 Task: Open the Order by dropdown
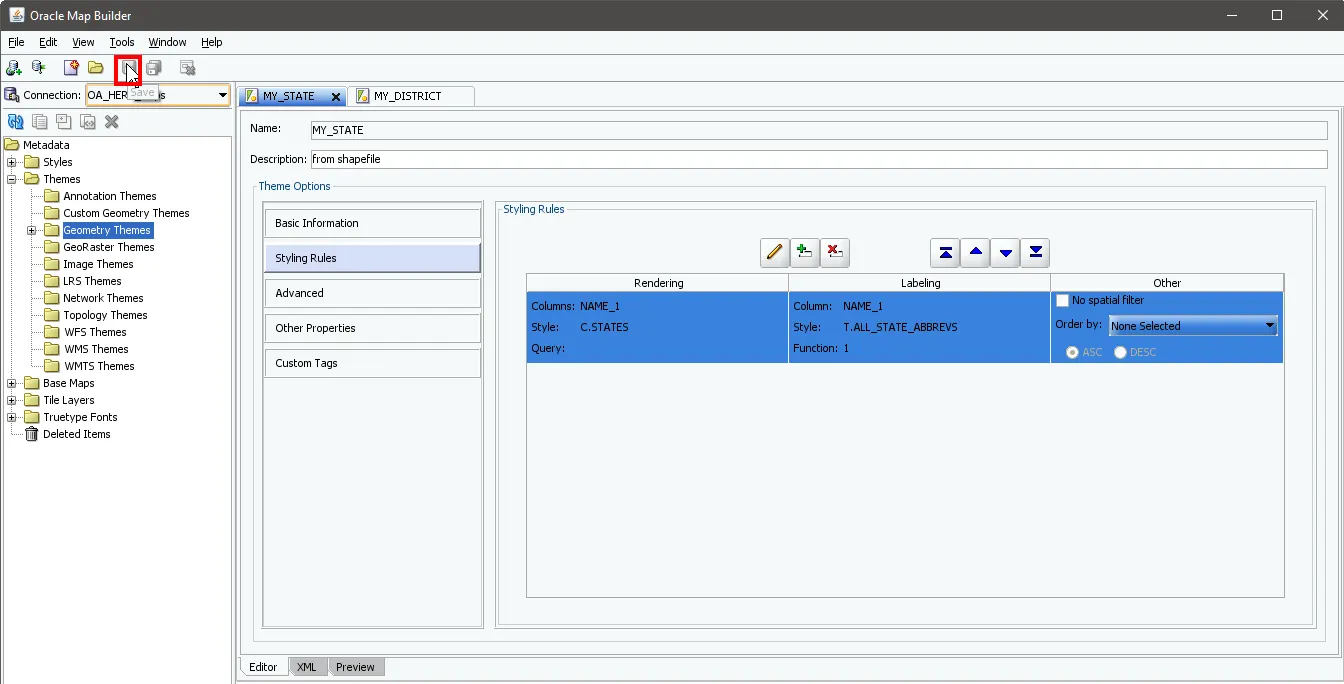pos(1270,326)
